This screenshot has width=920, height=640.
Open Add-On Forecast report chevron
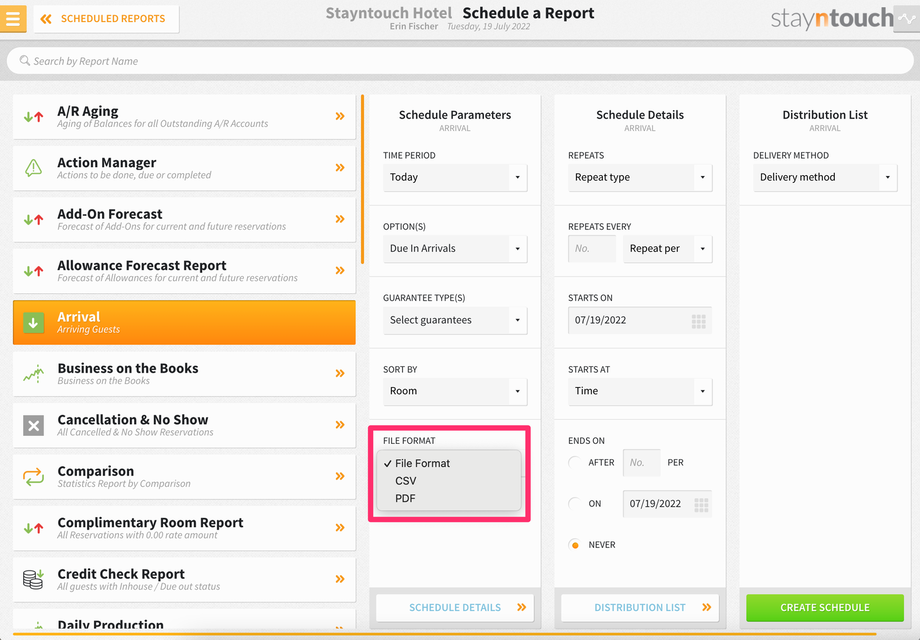click(340, 219)
